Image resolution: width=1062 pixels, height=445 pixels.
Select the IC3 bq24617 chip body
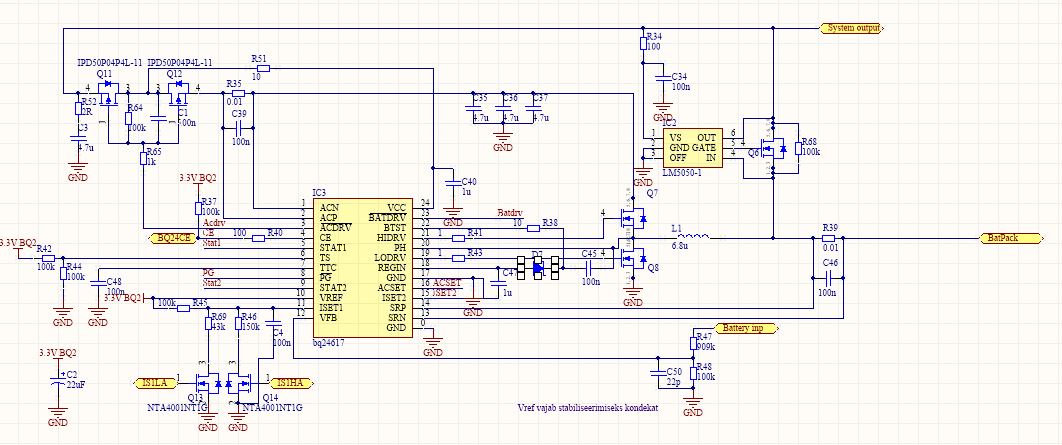(x=361, y=268)
